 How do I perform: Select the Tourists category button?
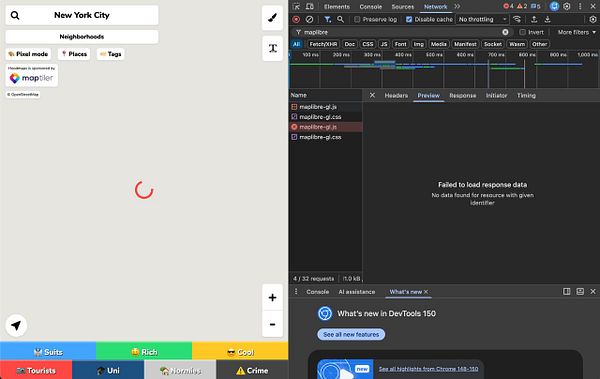coord(36,370)
